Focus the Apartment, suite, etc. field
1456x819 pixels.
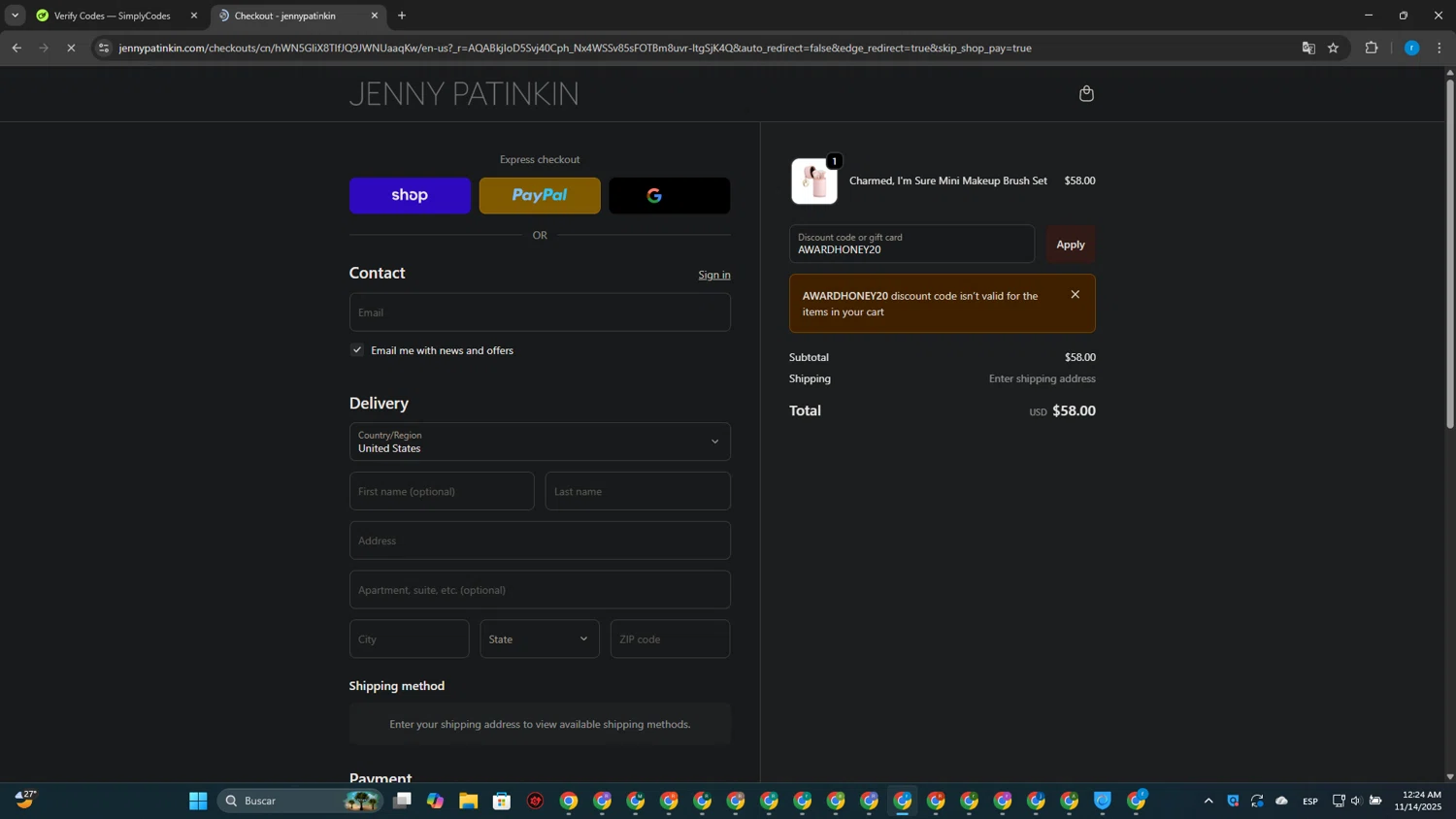point(540,590)
